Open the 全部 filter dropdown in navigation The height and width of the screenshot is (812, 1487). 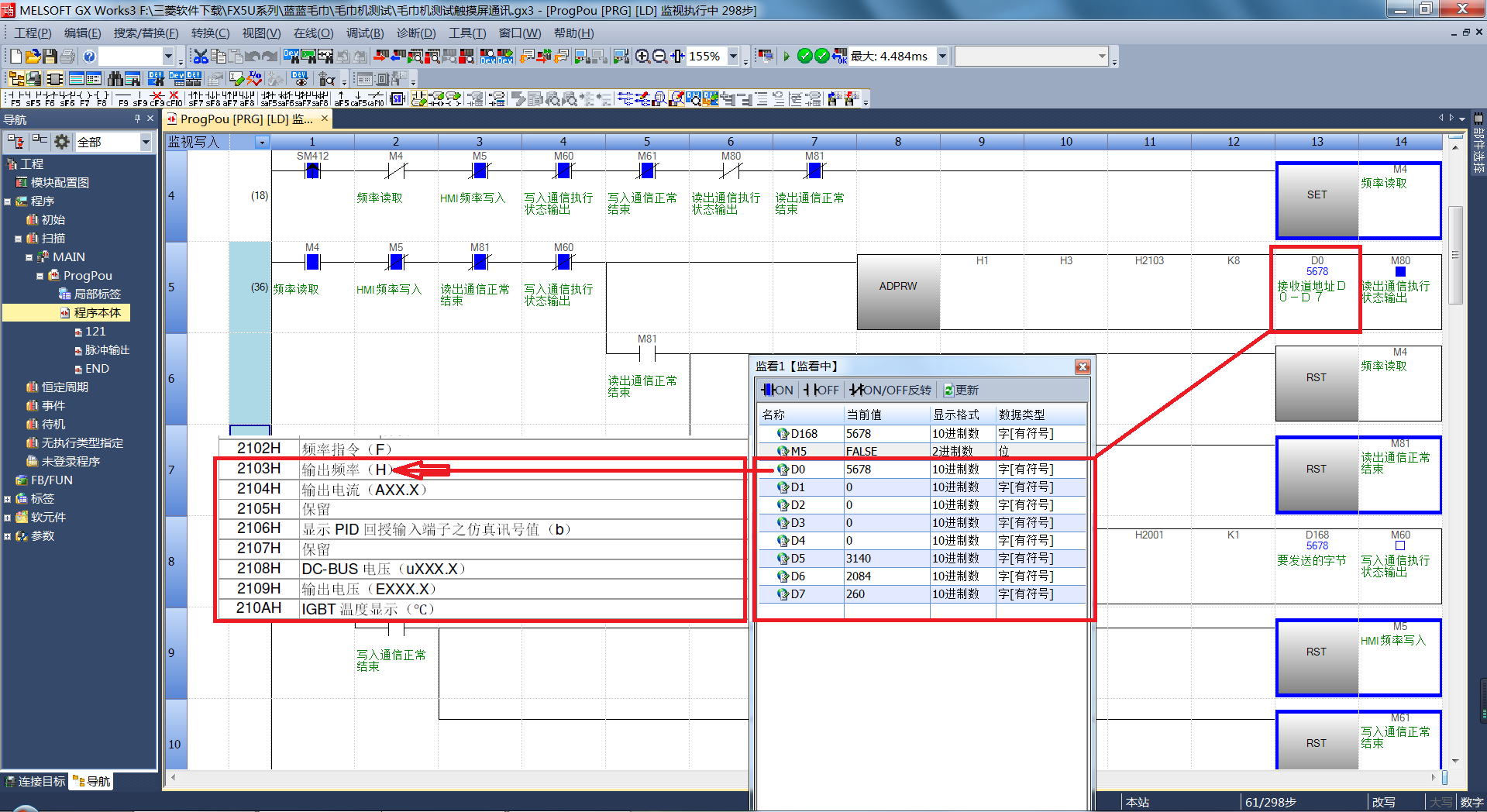[x=146, y=142]
